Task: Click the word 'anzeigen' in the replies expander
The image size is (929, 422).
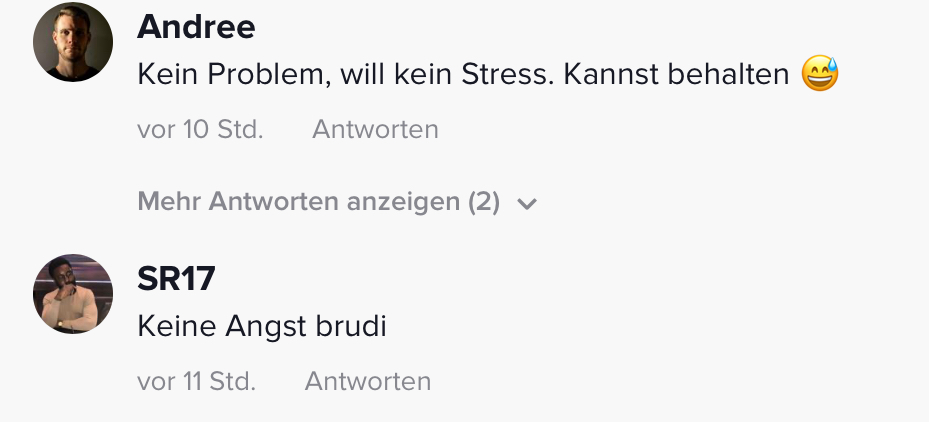Action: point(403,203)
